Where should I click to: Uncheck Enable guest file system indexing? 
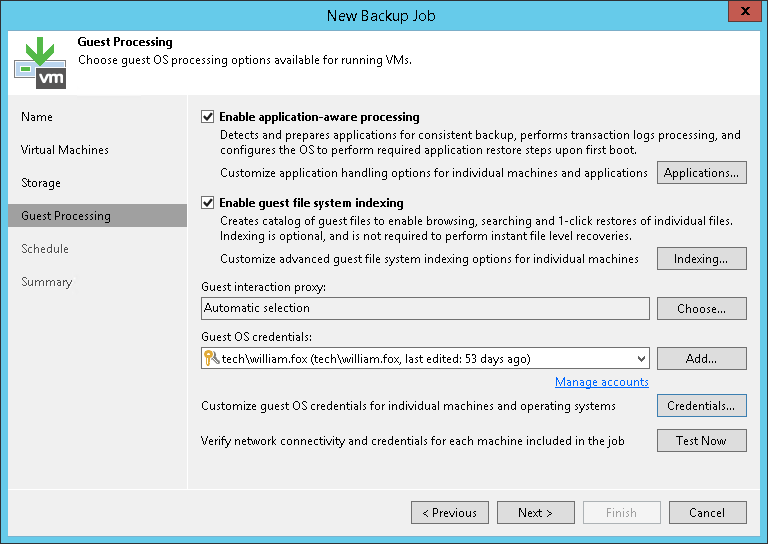208,203
